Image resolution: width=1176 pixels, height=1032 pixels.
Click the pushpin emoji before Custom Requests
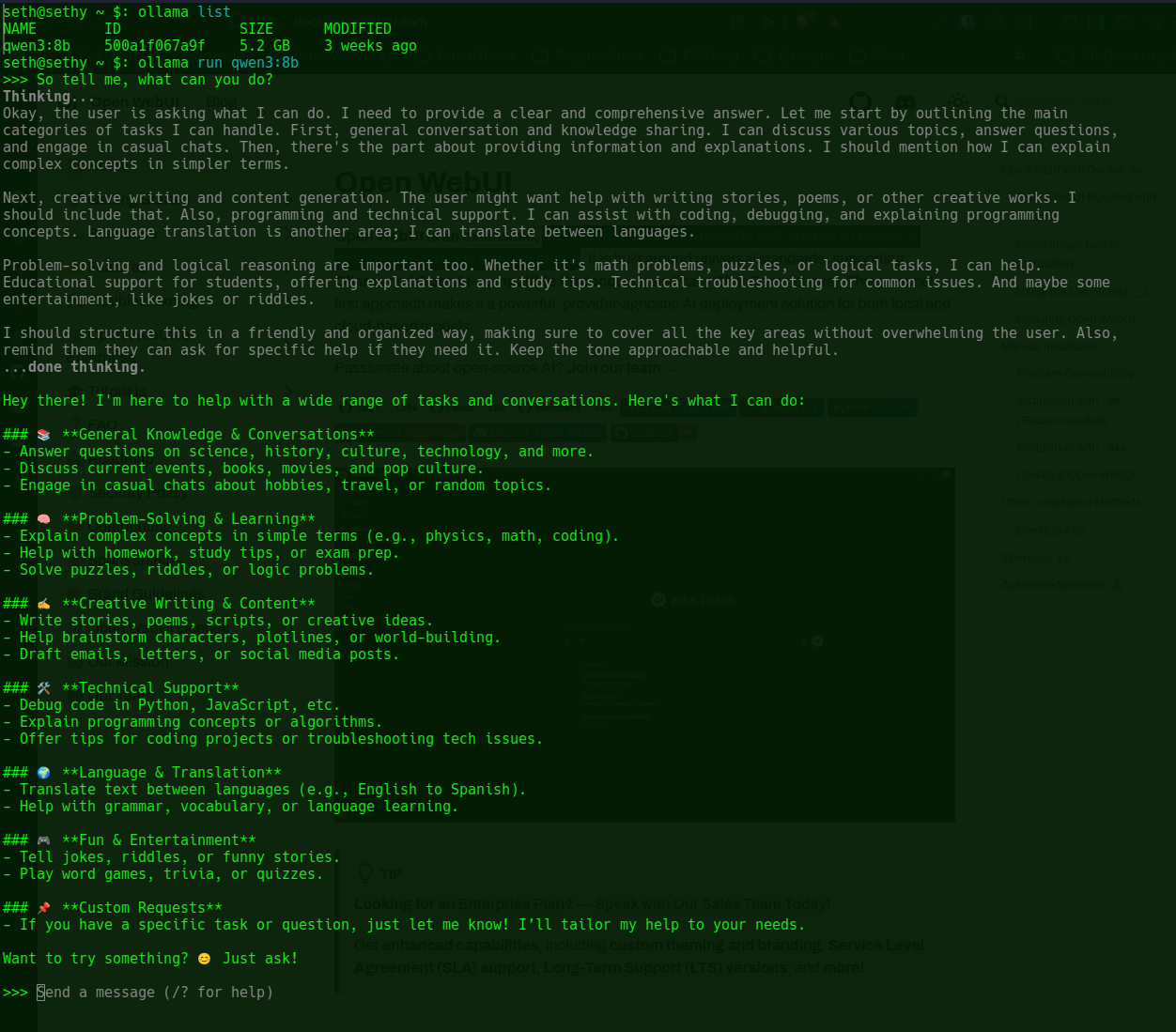click(44, 908)
